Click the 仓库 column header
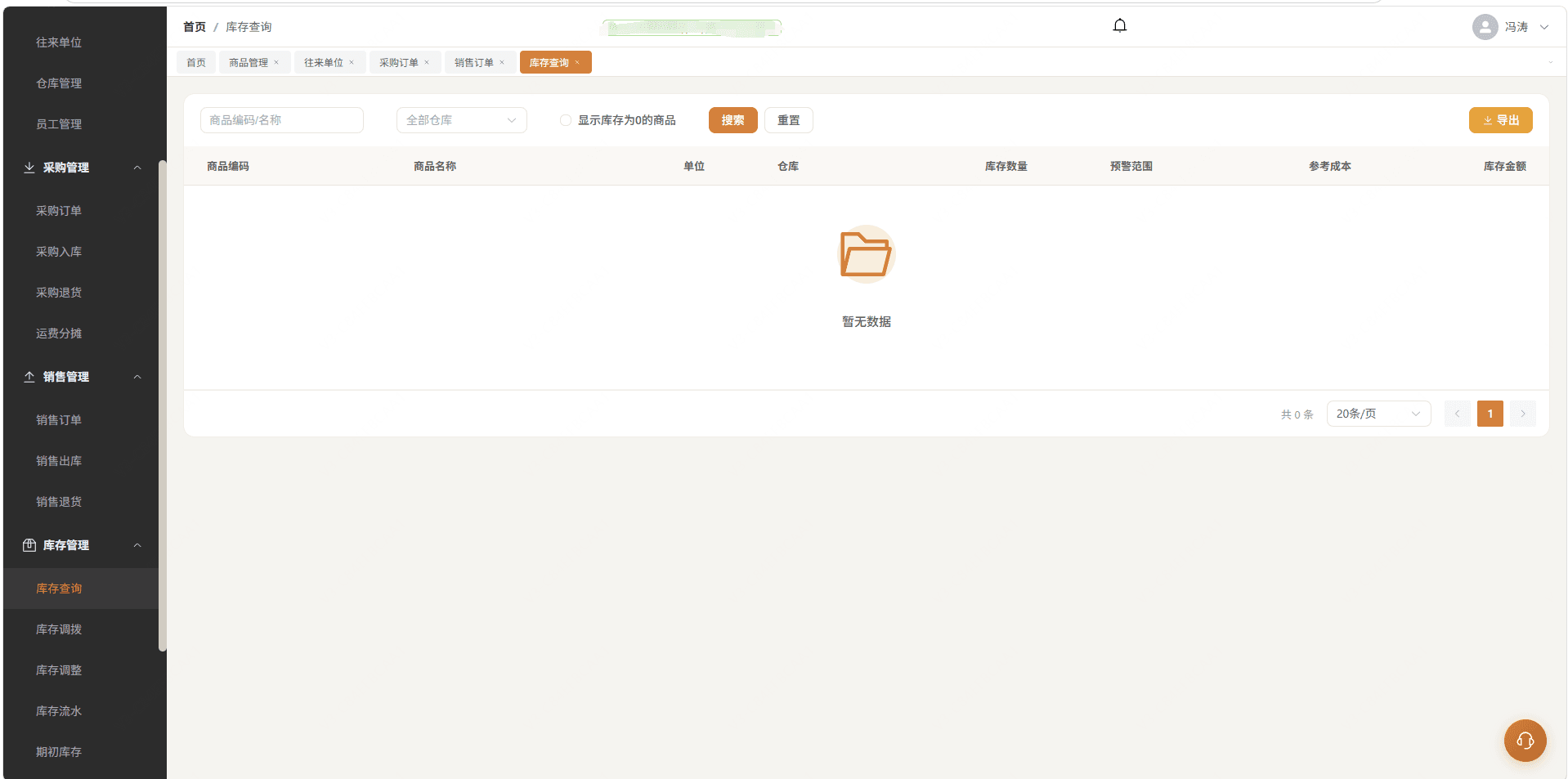This screenshot has width=1568, height=779. point(788,166)
